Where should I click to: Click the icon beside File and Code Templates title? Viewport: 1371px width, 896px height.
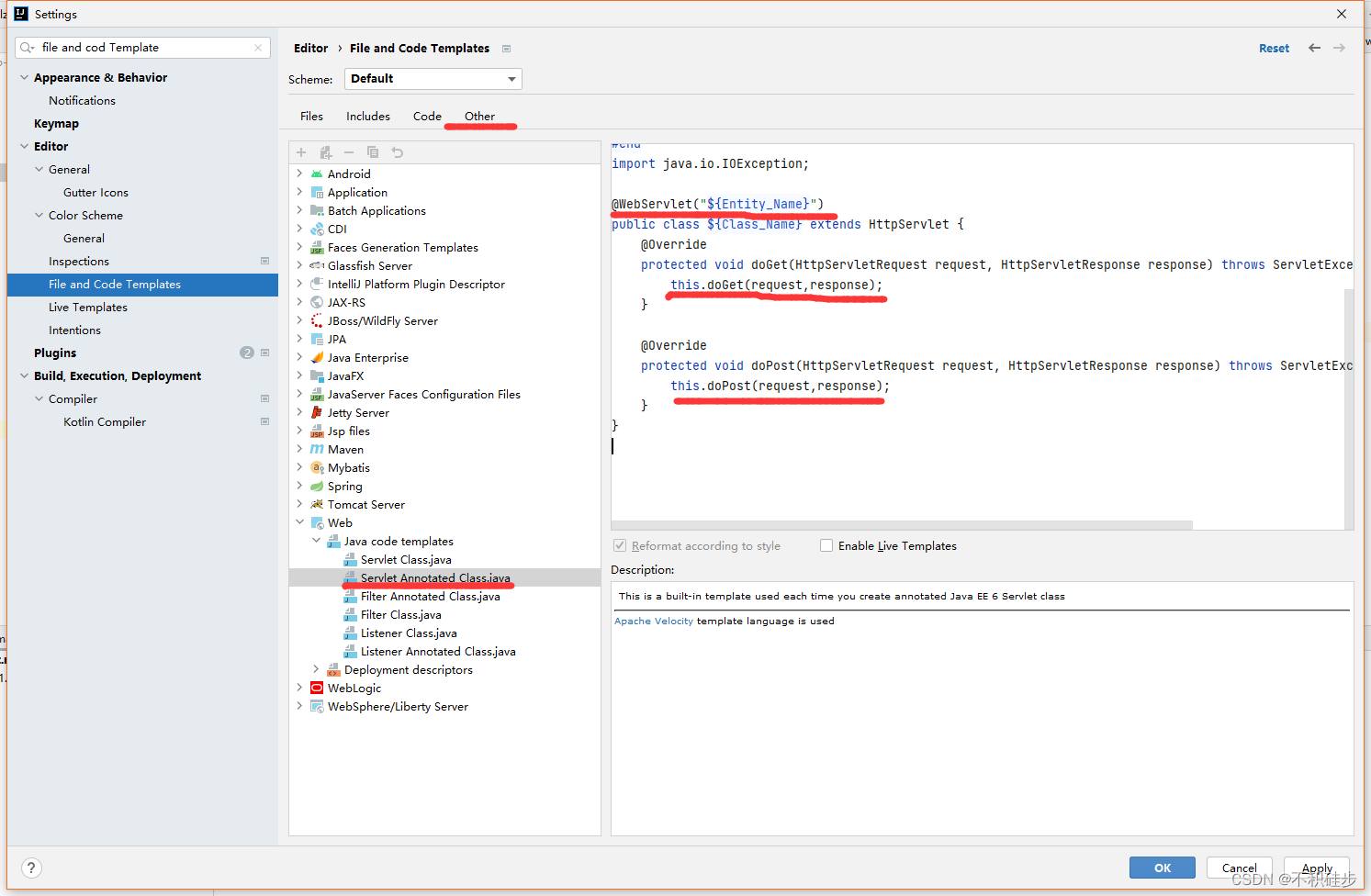click(506, 49)
